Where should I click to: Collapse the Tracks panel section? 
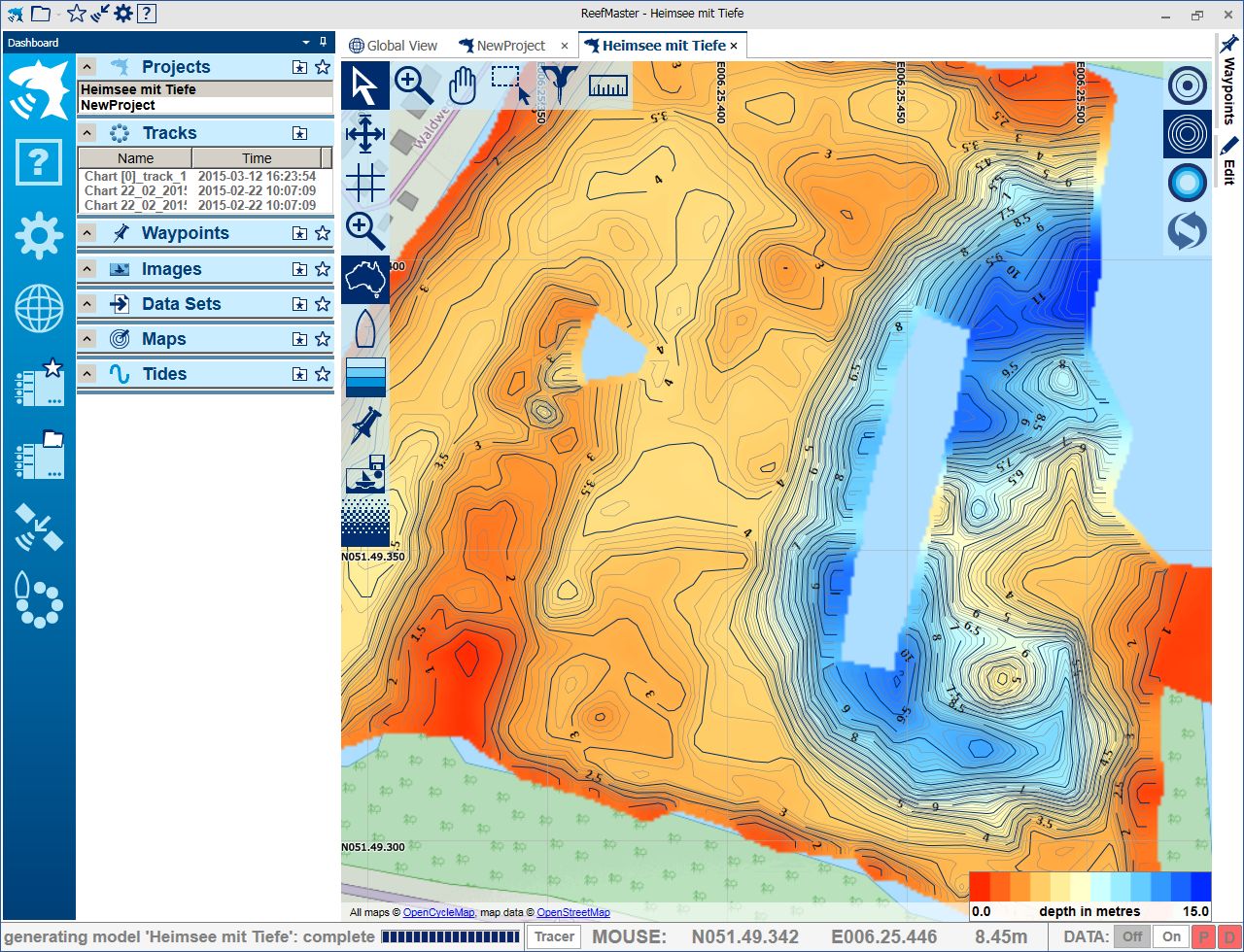(87, 133)
